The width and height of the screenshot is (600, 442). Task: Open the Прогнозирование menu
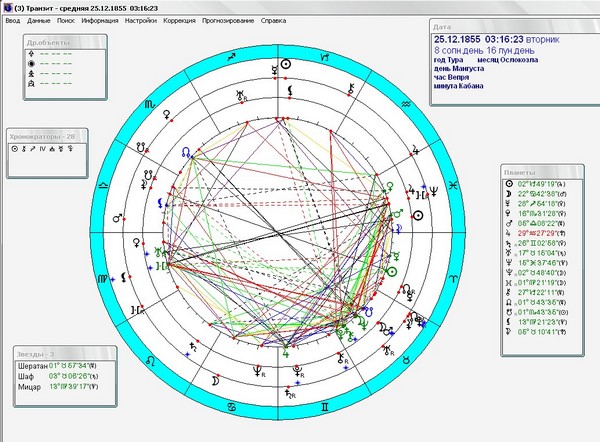(228, 21)
